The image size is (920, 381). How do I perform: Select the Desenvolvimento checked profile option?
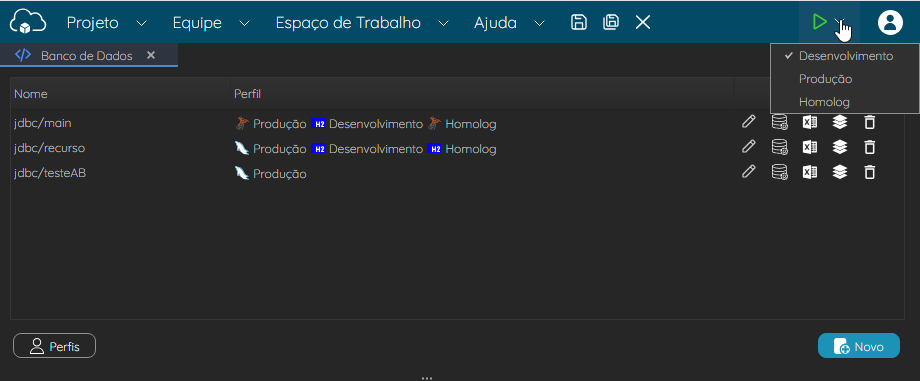pyautogui.click(x=844, y=56)
